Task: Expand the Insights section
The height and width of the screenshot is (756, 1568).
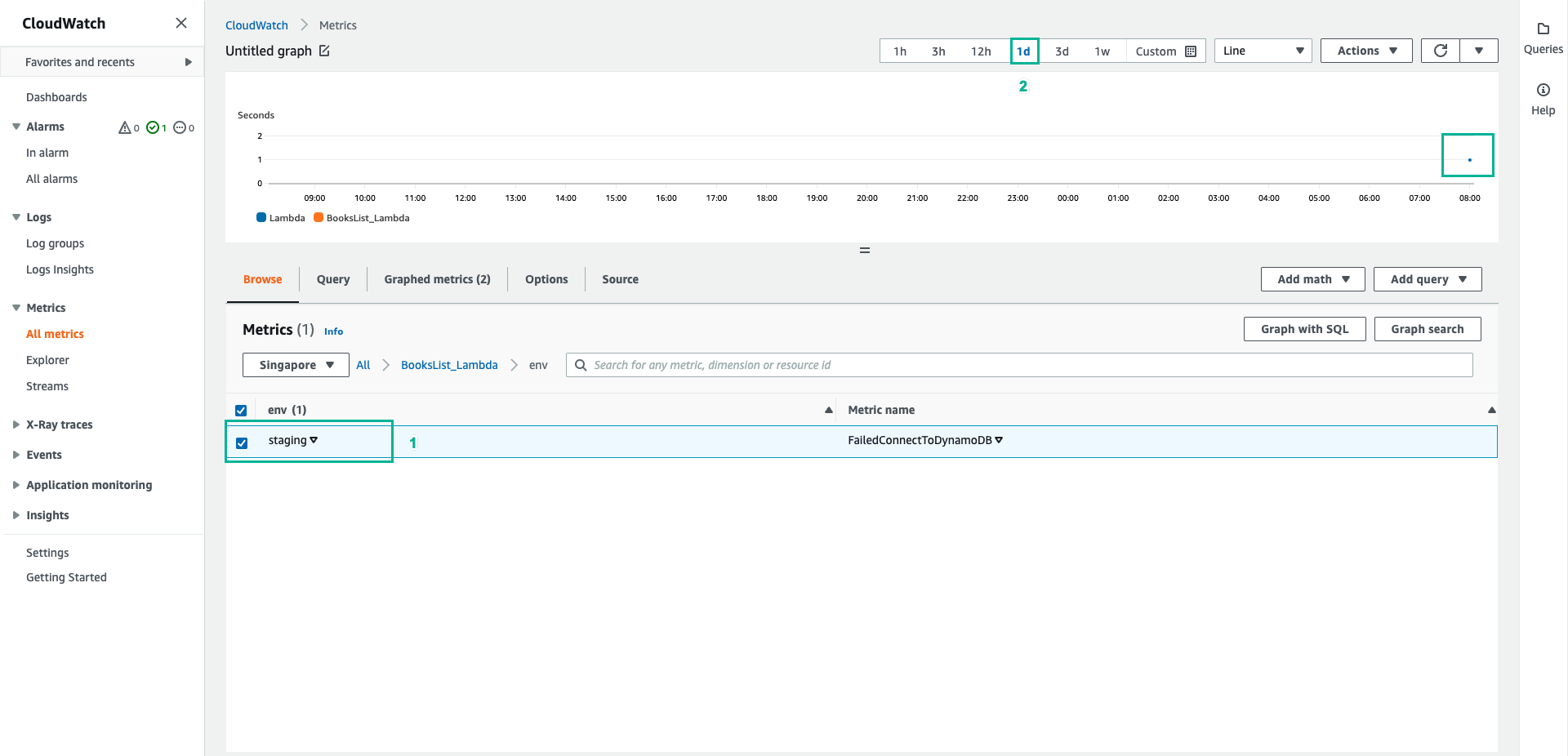Action: tap(16, 515)
